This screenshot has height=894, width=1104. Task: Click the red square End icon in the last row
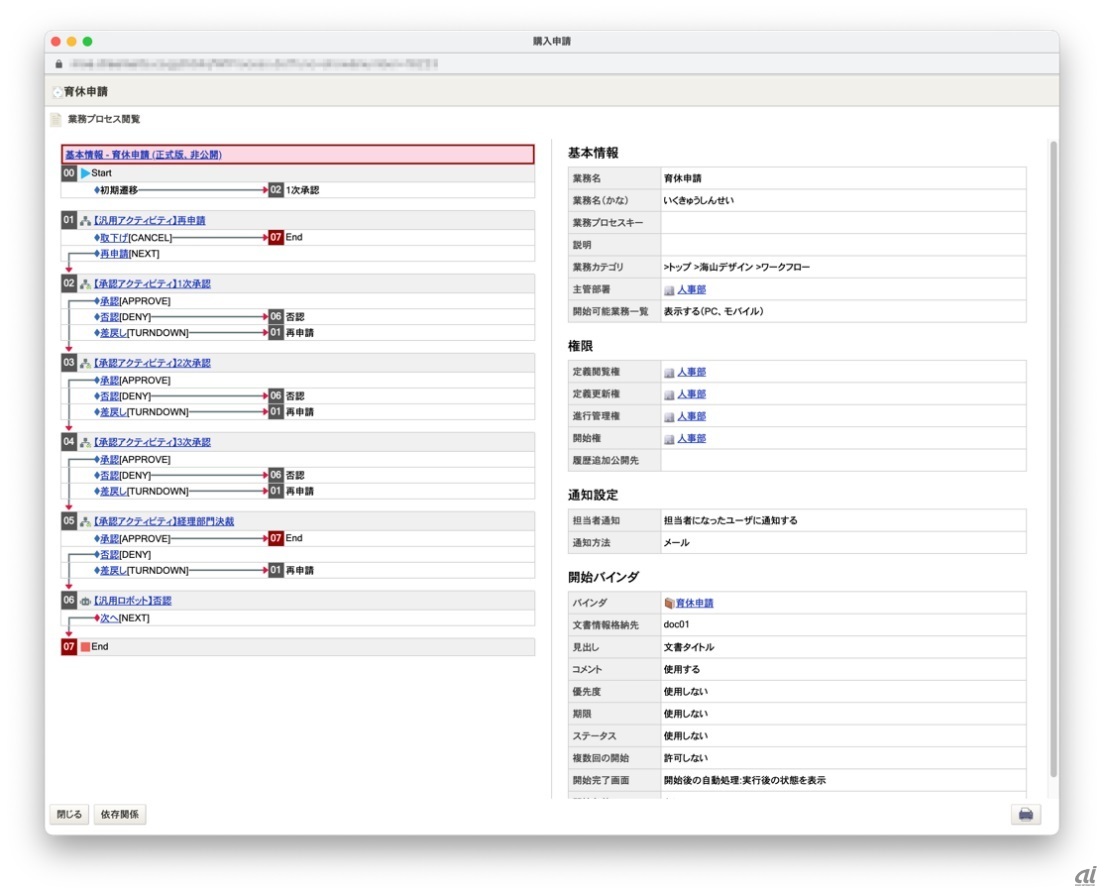[x=85, y=647]
